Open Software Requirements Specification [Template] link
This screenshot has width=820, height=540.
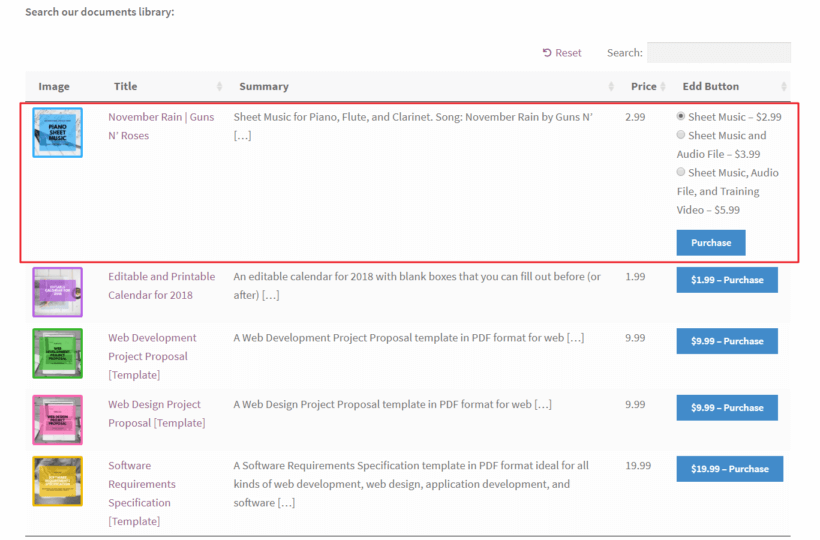(x=142, y=493)
